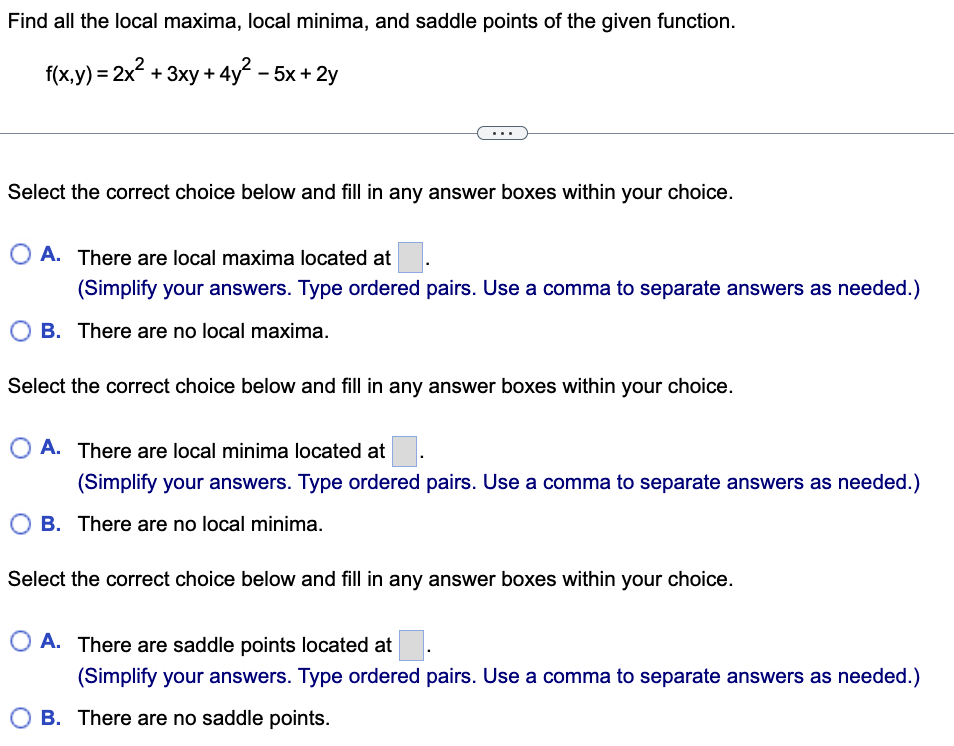This screenshot has width=954, height=746.
Task: Select radio button A for local minima
Action: tap(20, 447)
